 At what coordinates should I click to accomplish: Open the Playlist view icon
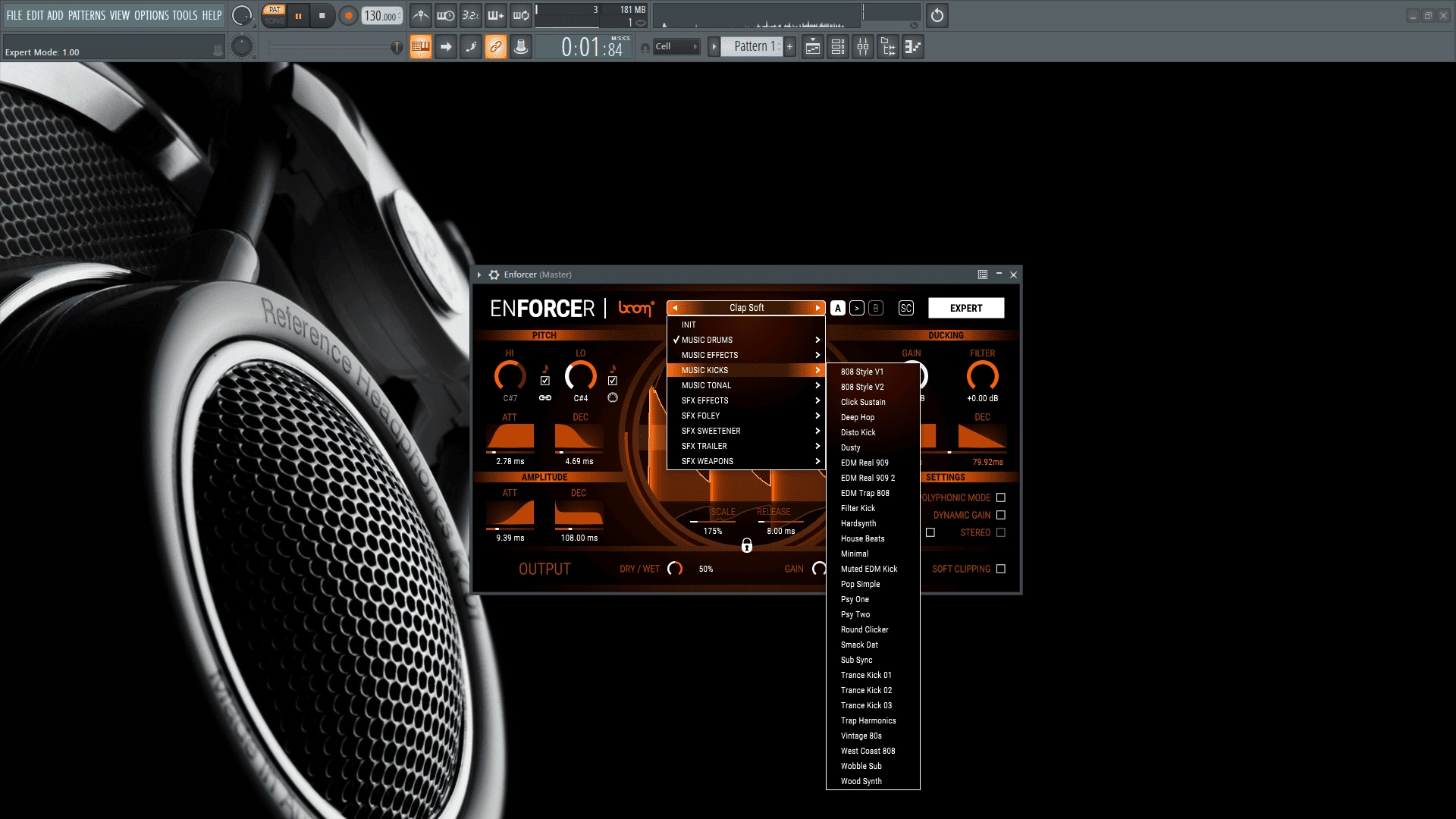point(813,47)
